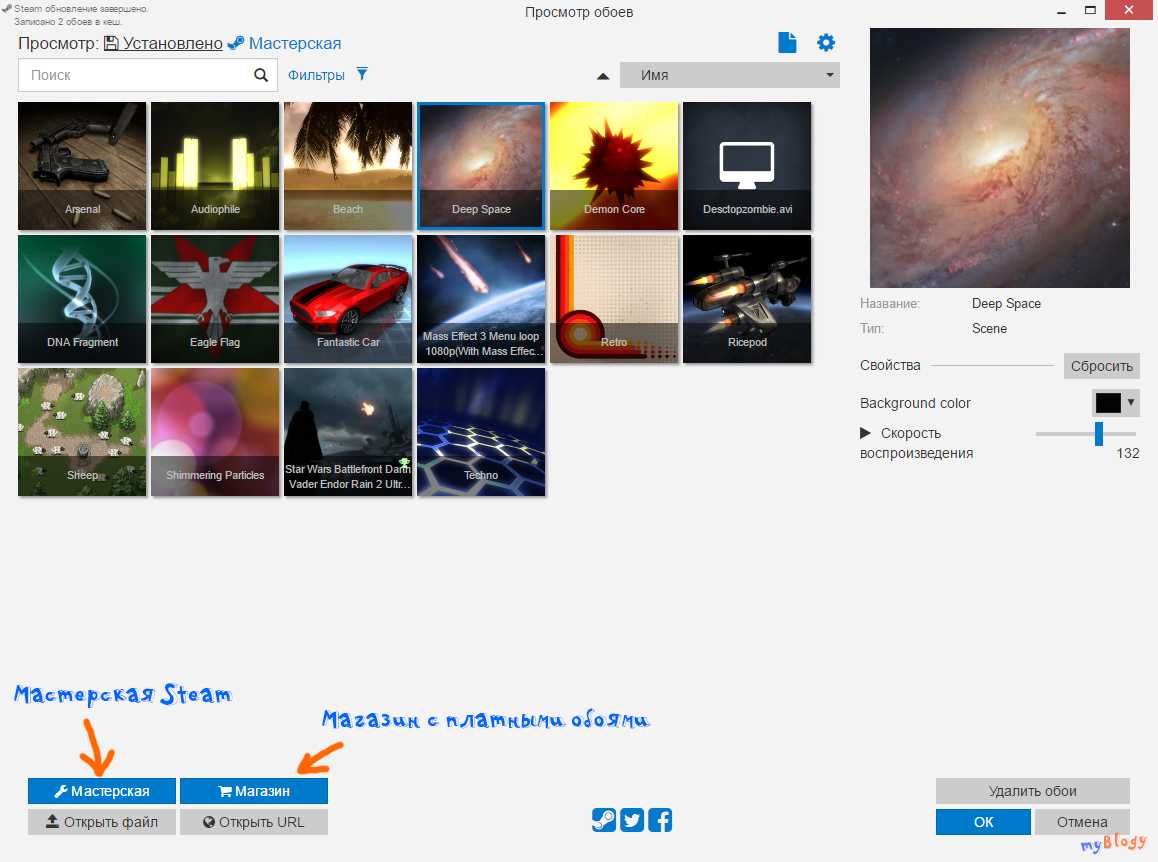Image resolution: width=1158 pixels, height=862 pixels.
Task: Click the Сбросить properties button
Action: point(1101,366)
